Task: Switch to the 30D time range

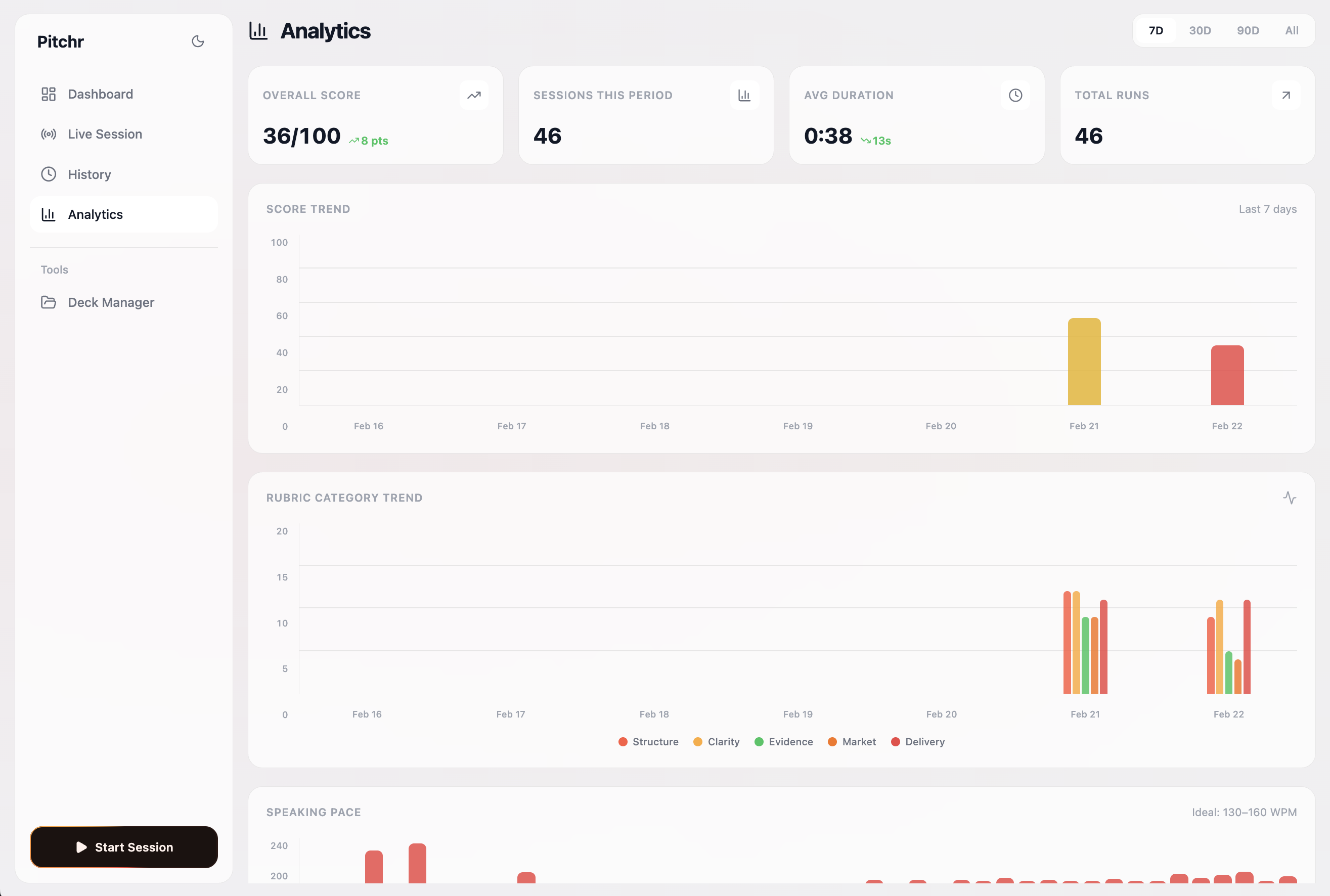Action: pyautogui.click(x=1200, y=31)
